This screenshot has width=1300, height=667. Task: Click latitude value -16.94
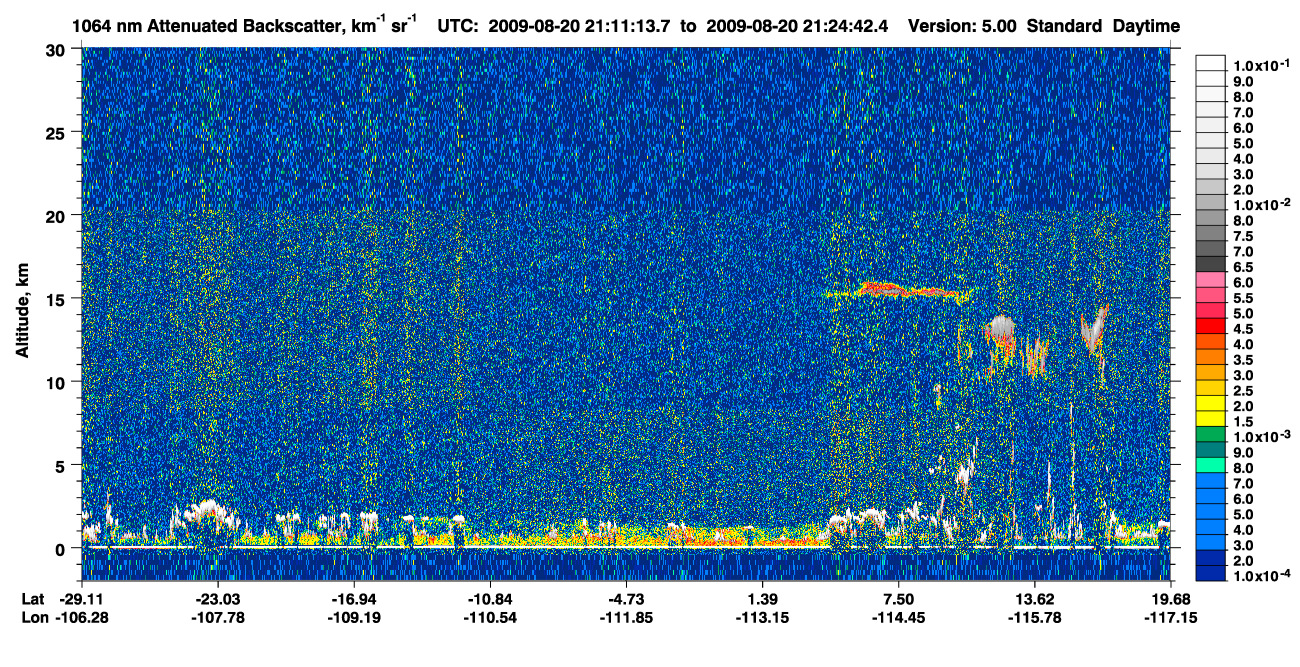click(x=355, y=598)
